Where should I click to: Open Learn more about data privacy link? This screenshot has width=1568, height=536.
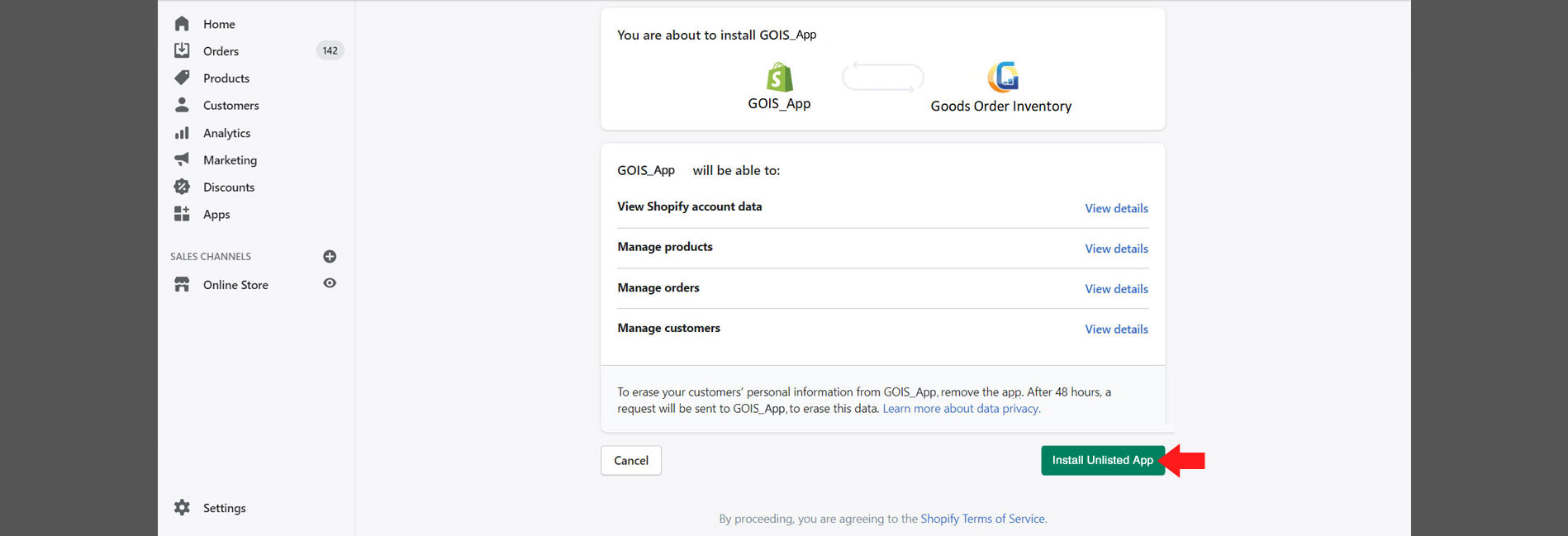(x=961, y=409)
